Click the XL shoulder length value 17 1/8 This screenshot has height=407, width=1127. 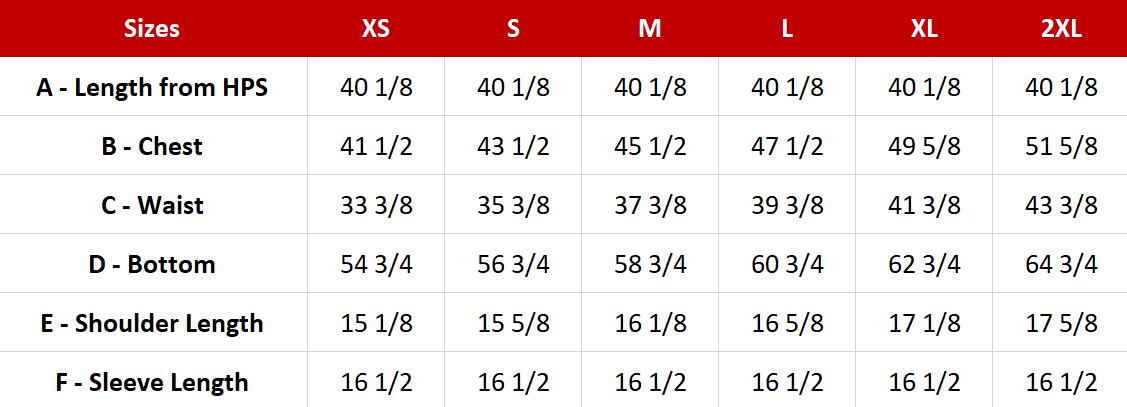[924, 324]
